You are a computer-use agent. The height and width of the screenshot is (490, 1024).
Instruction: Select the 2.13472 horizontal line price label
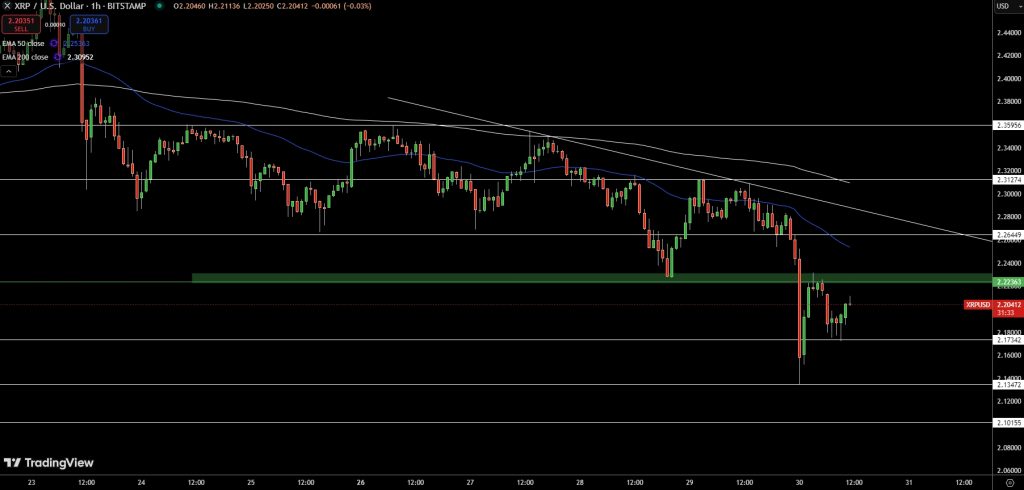click(1006, 385)
